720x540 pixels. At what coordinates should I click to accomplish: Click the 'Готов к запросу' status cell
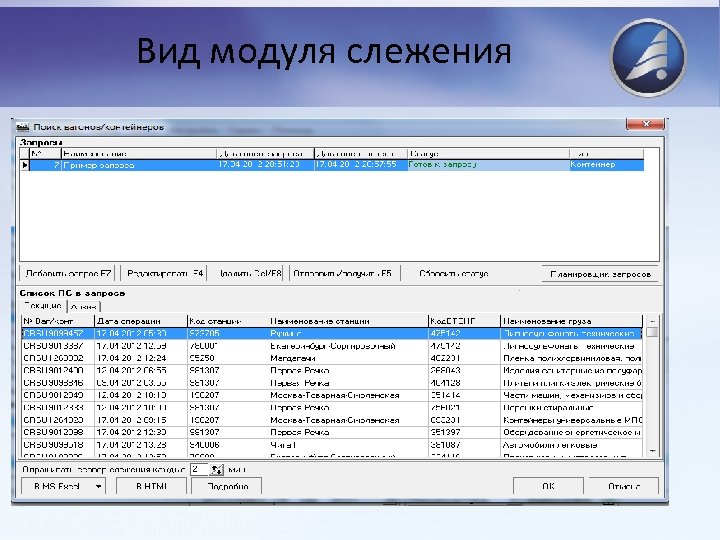[488, 165]
